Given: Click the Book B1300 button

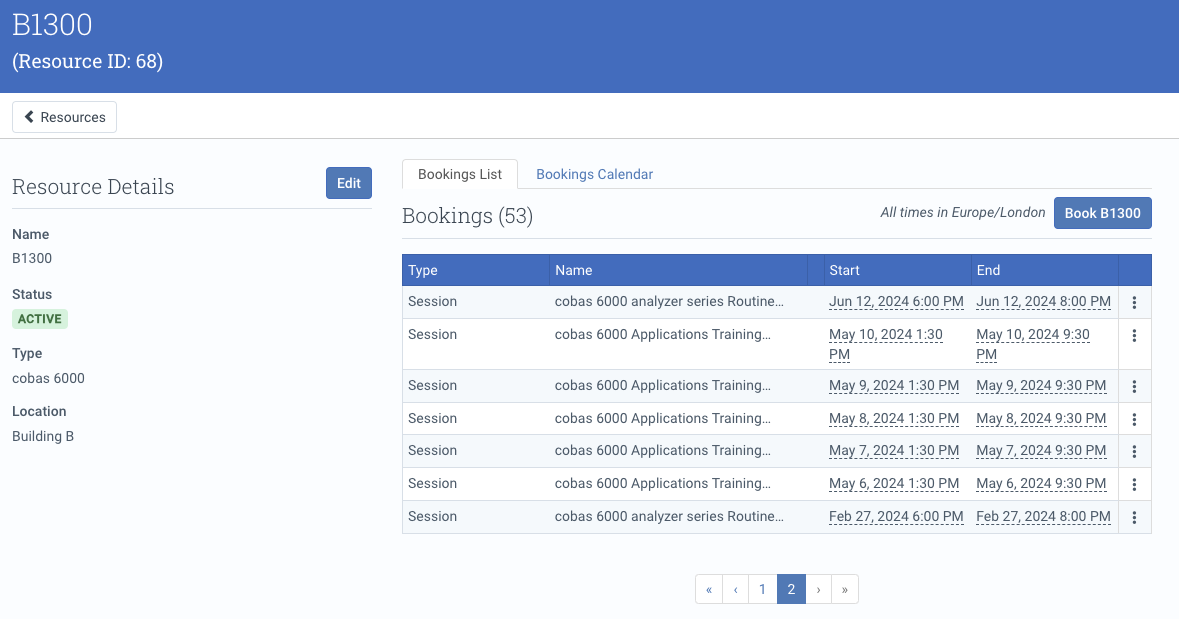Looking at the screenshot, I should coord(1102,213).
